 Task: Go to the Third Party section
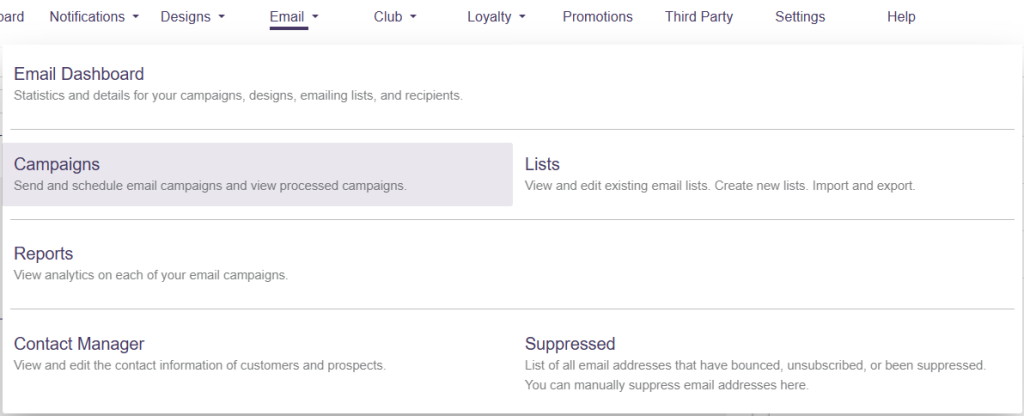(698, 17)
